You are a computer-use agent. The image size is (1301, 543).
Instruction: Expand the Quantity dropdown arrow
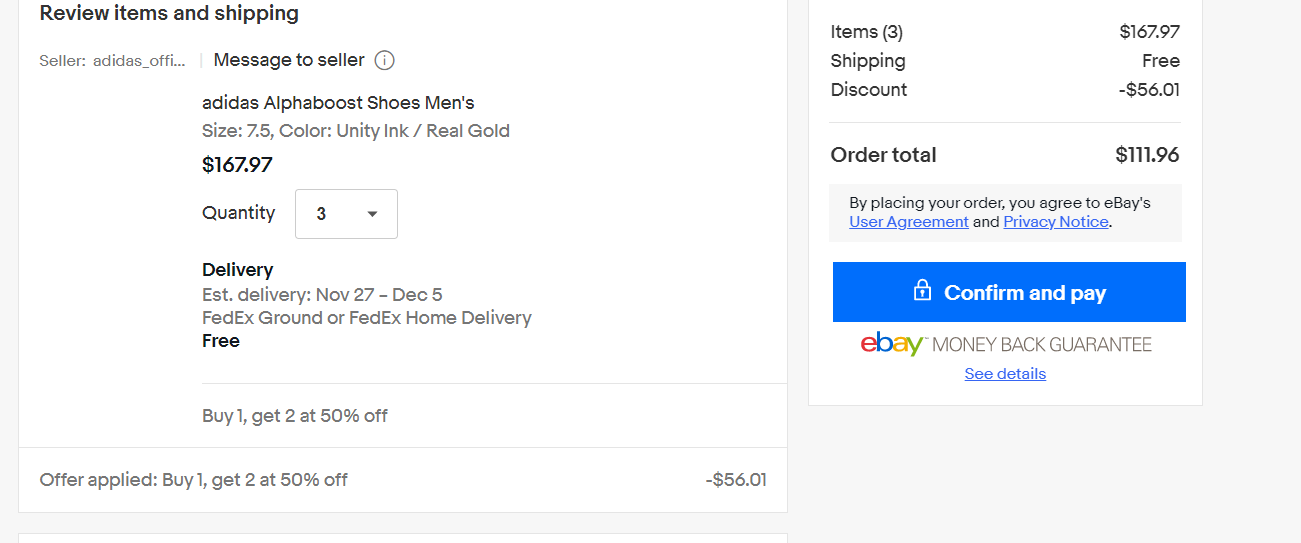pyautogui.click(x=372, y=214)
